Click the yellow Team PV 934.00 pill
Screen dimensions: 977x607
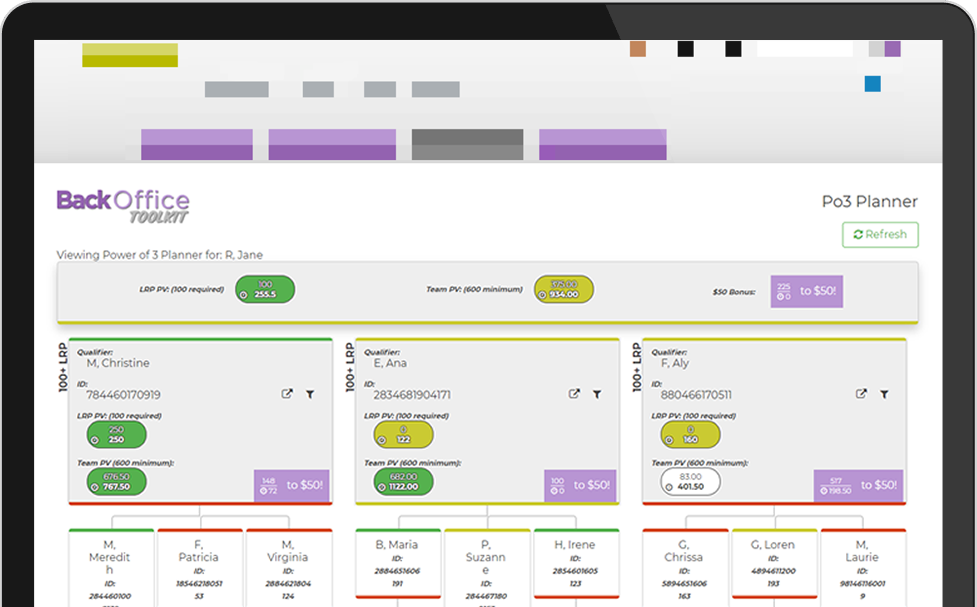564,290
